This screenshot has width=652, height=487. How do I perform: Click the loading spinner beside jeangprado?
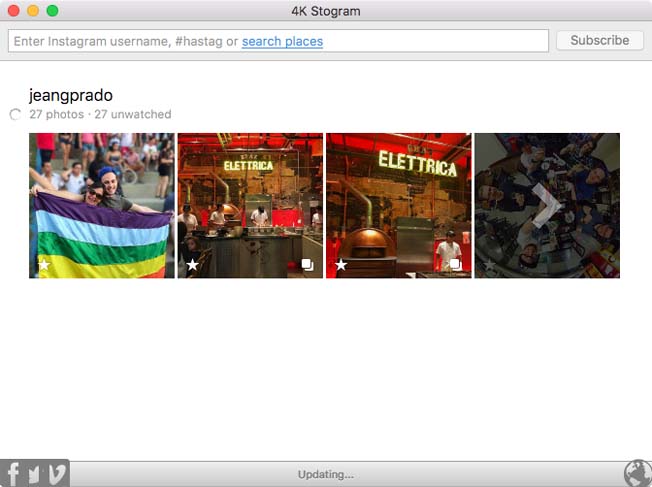(15, 115)
